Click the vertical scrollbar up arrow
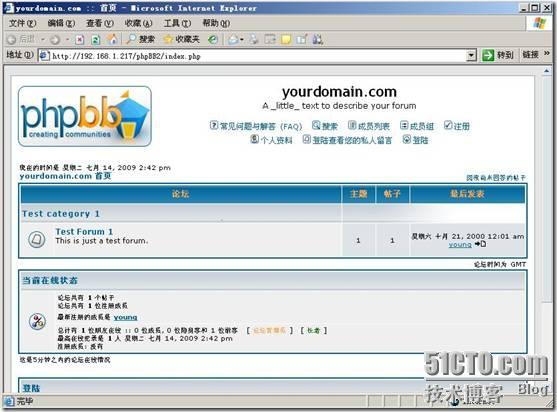Viewport: 557px width, 412px height. coord(546,72)
